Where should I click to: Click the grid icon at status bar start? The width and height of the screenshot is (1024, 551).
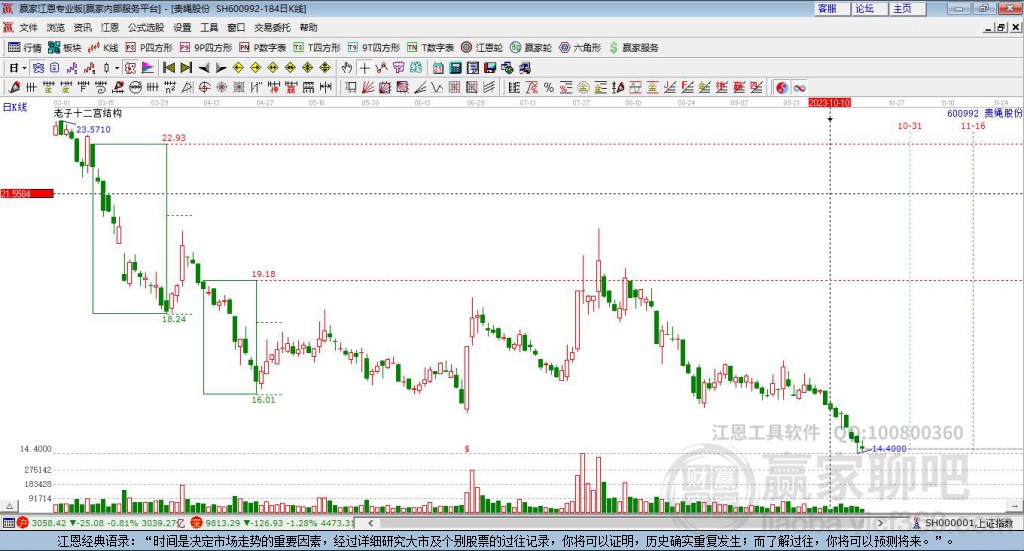8,523
